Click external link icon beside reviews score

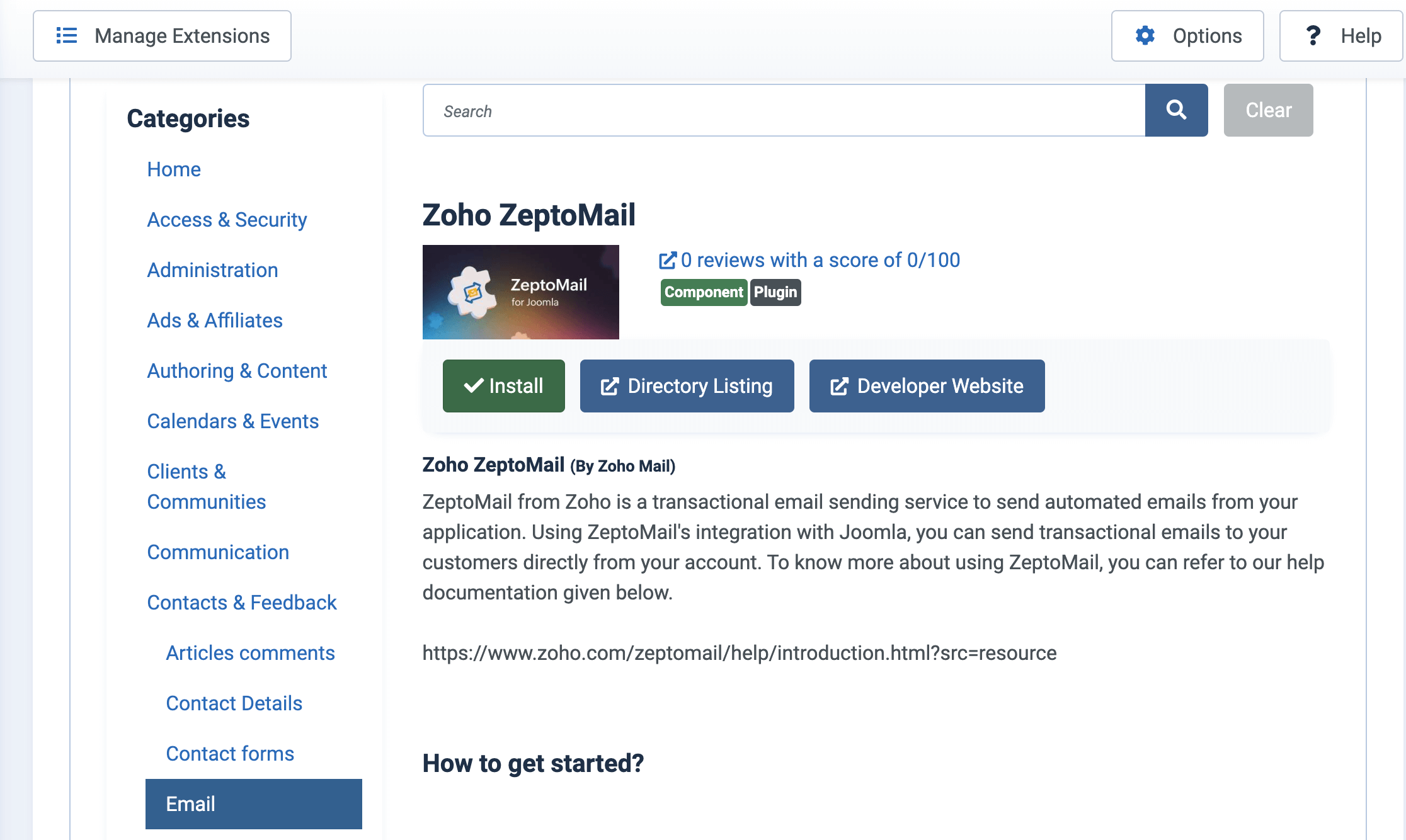[x=667, y=260]
